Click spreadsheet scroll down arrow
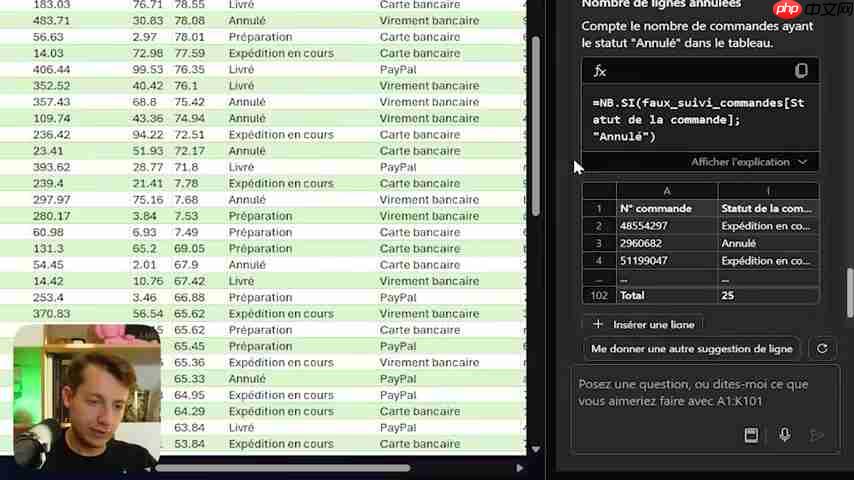Viewport: 854px width, 480px height. 535,449
